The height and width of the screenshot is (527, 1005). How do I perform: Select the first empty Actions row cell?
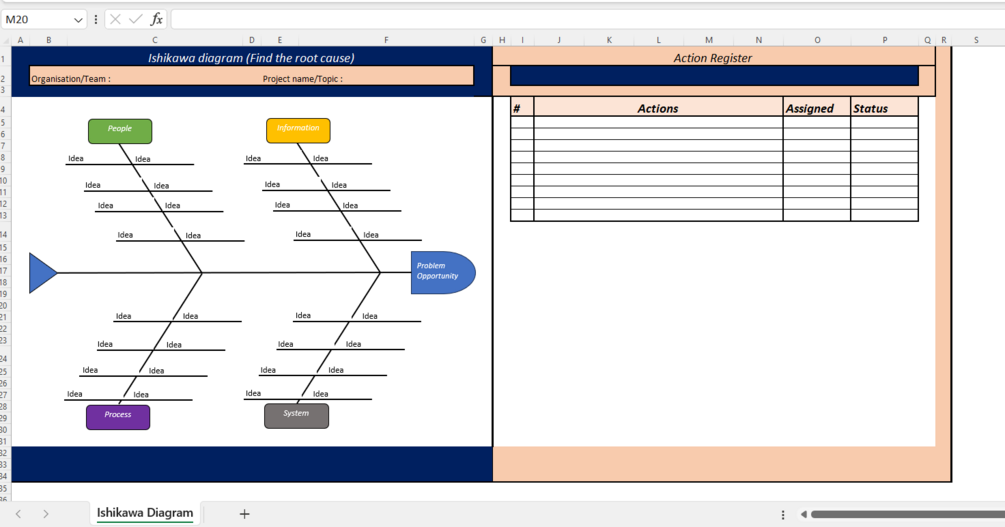pos(658,122)
